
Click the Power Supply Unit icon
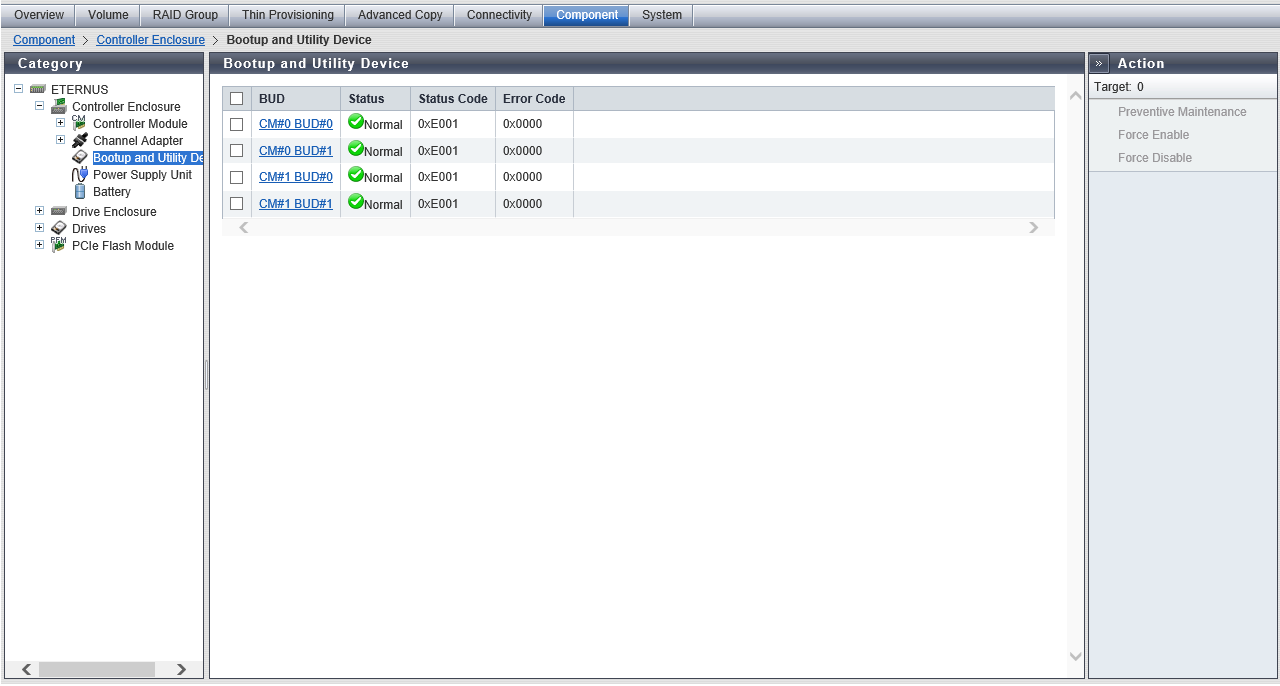click(x=80, y=174)
